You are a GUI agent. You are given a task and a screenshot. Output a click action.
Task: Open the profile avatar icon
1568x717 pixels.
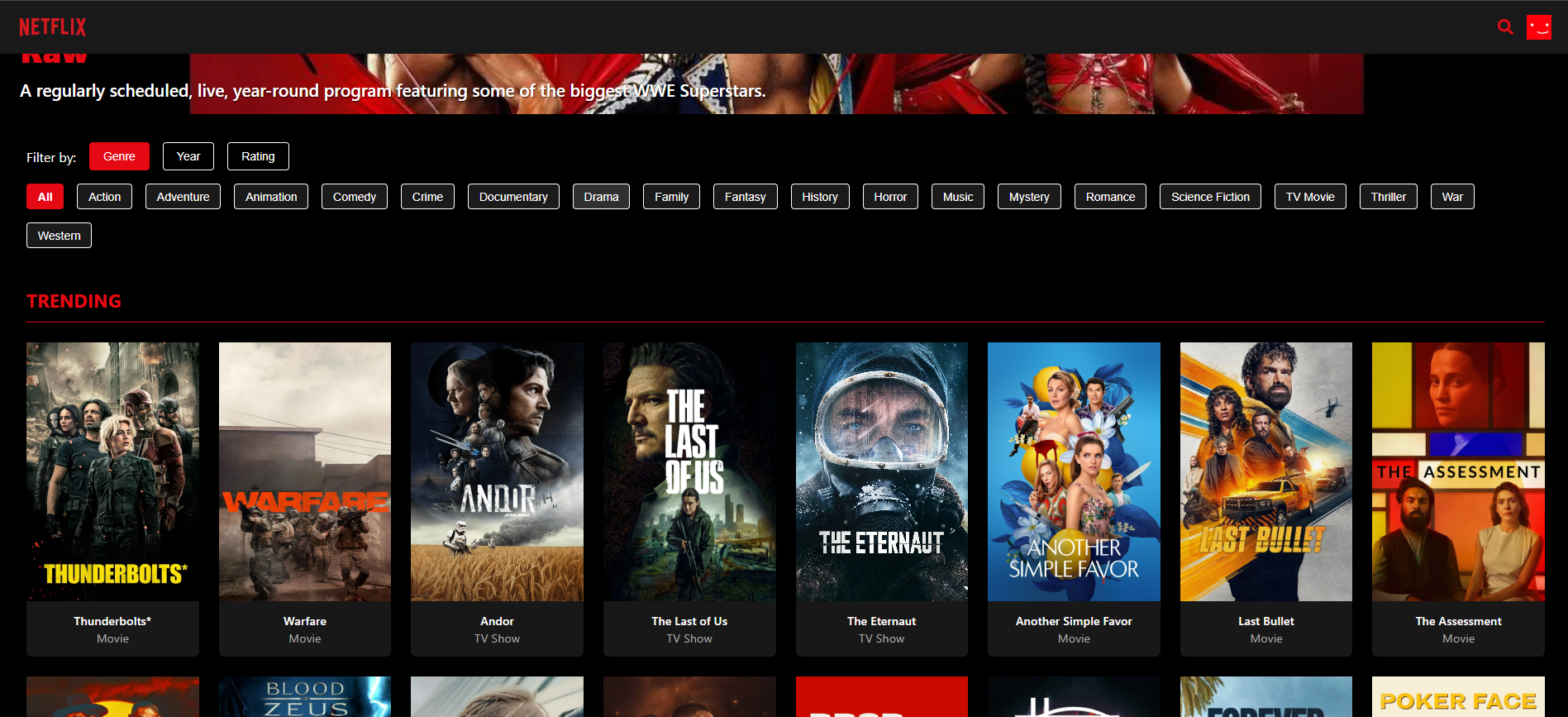(1538, 27)
